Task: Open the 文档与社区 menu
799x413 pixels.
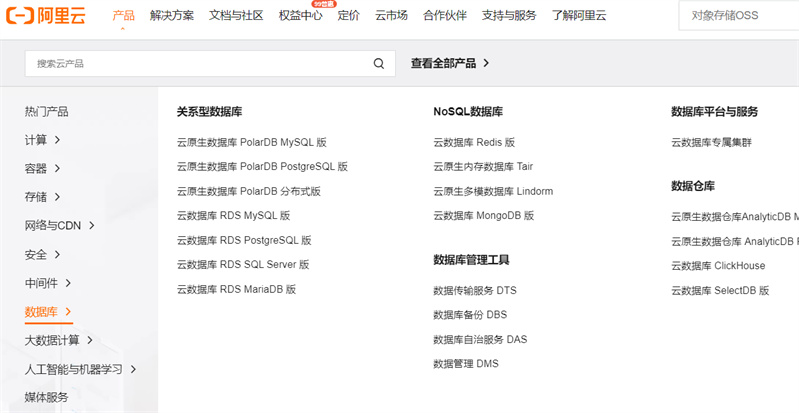Action: (236, 15)
